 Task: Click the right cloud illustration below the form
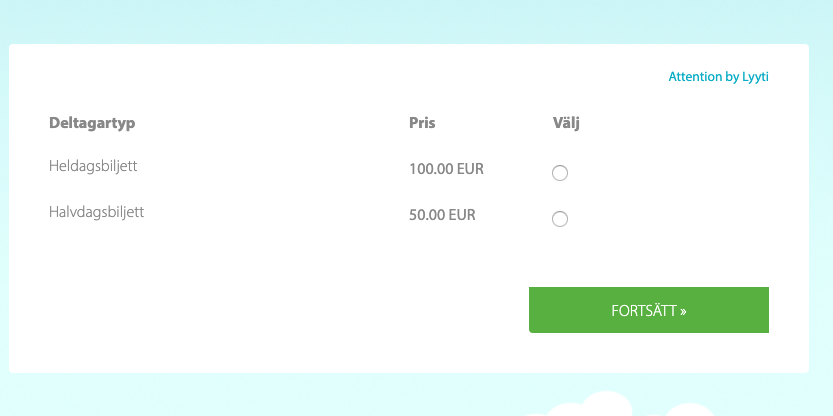(690, 410)
